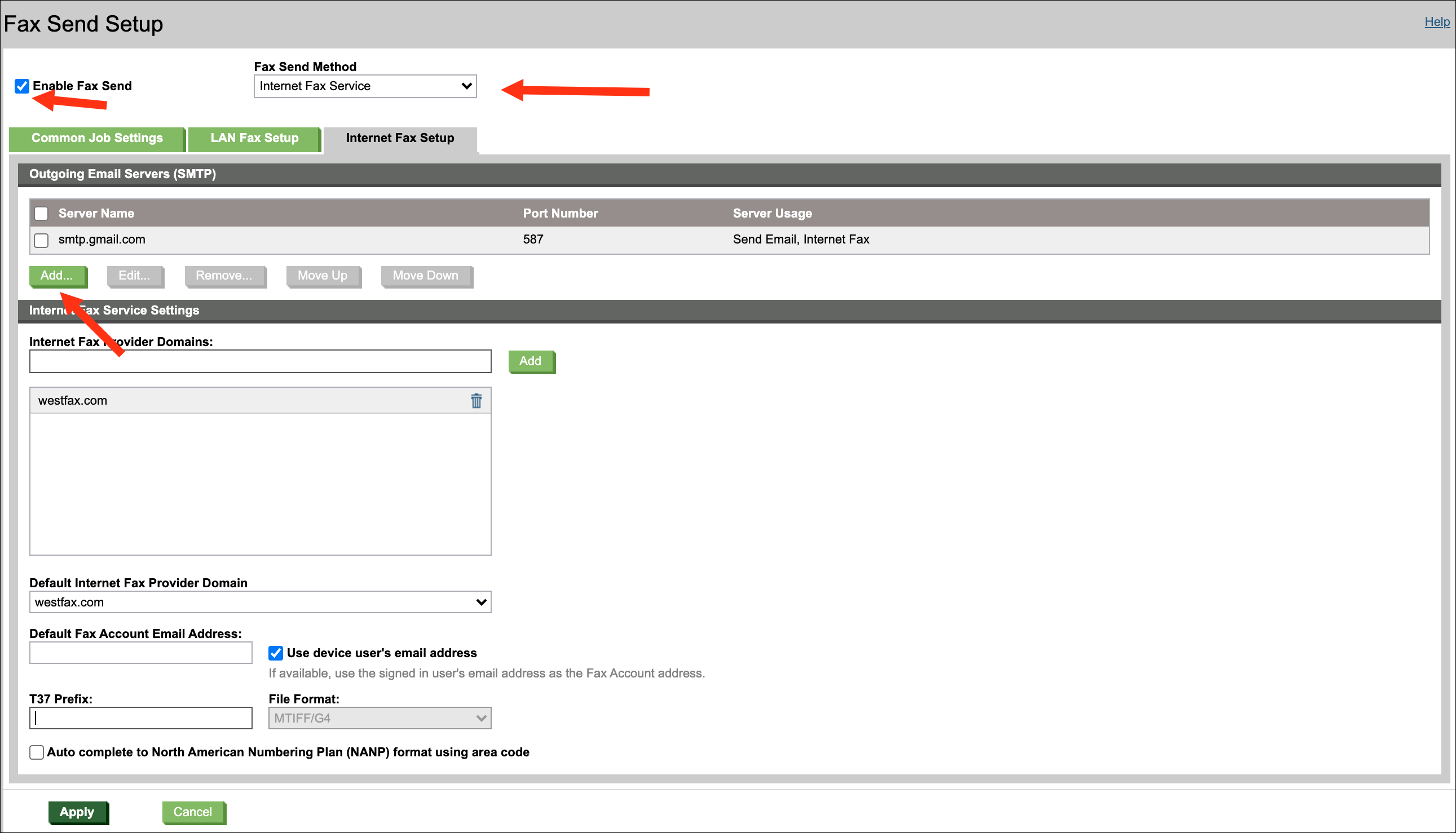Click the delete icon for westfax.com
This screenshot has width=1456, height=833.
tap(477, 401)
